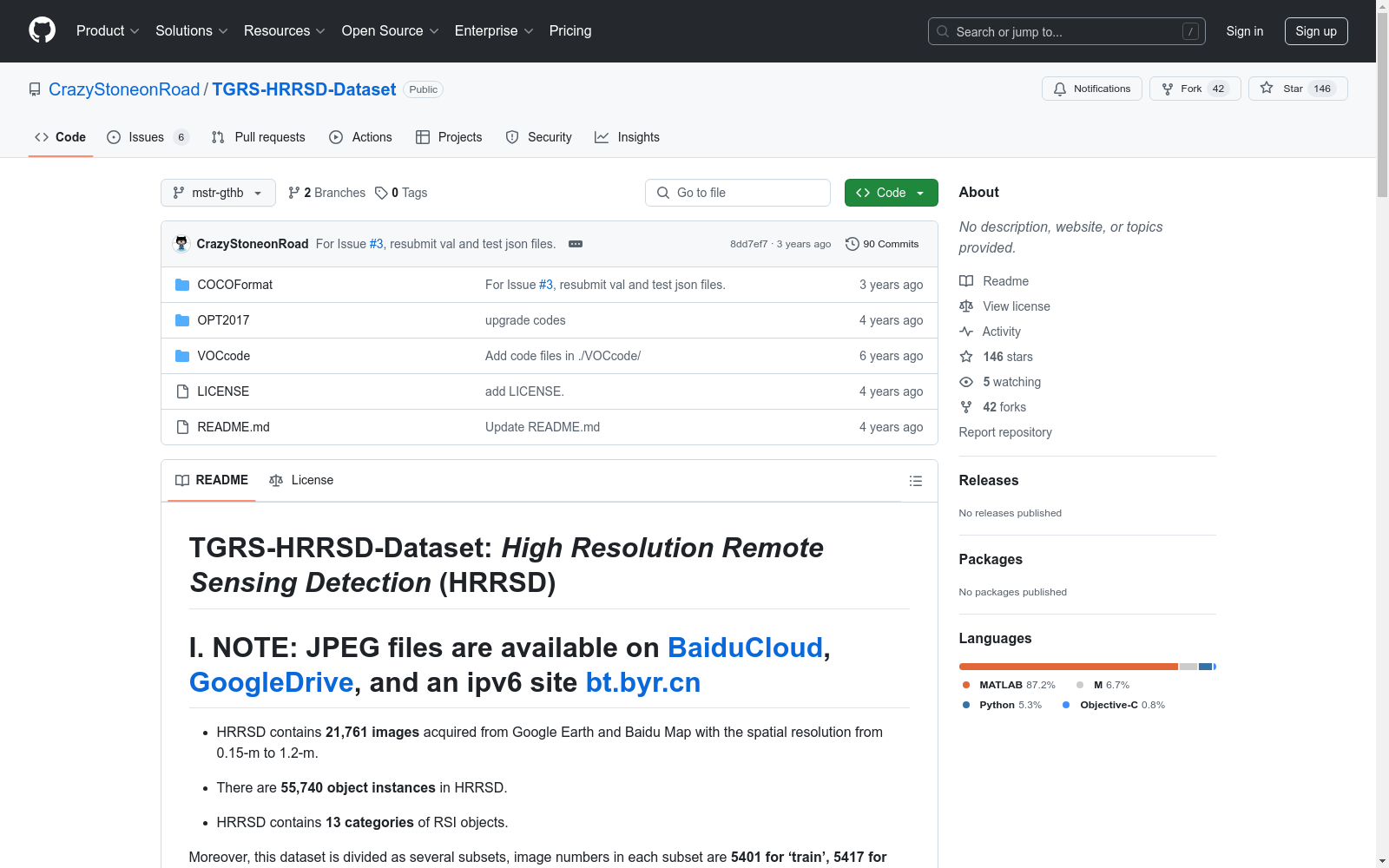Click the commits history clock icon
Image resolution: width=1389 pixels, height=868 pixels.
[x=852, y=244]
